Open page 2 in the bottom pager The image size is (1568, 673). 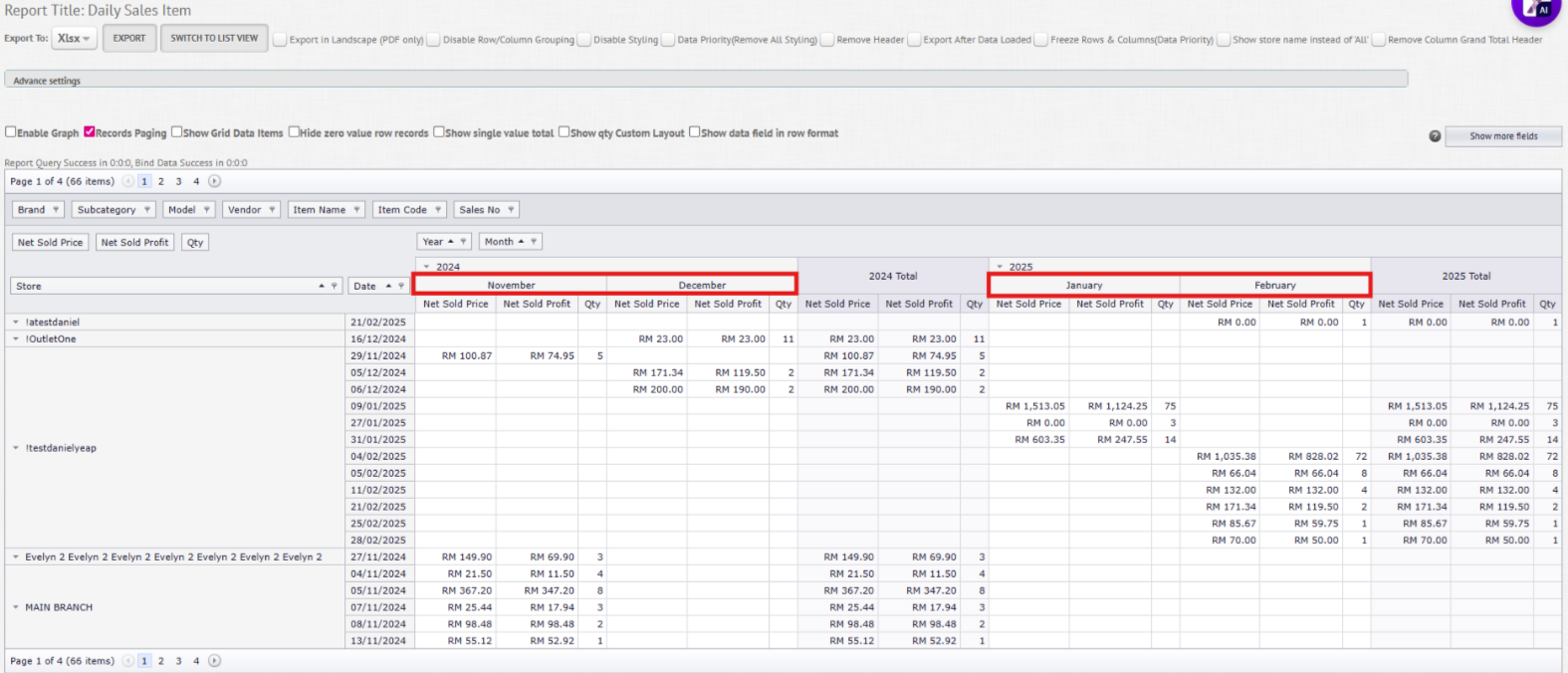point(161,661)
